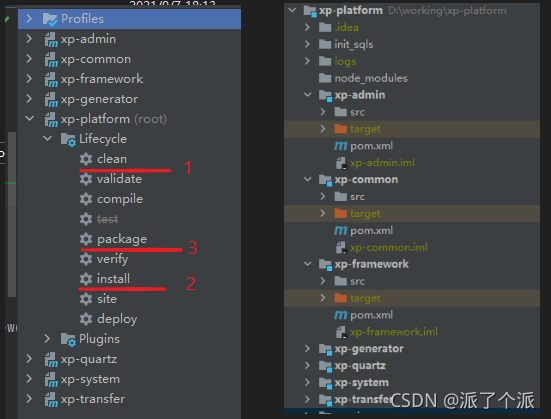551x419 pixels.
Task: Collapse the xp-framework project folder
Action: [307, 264]
